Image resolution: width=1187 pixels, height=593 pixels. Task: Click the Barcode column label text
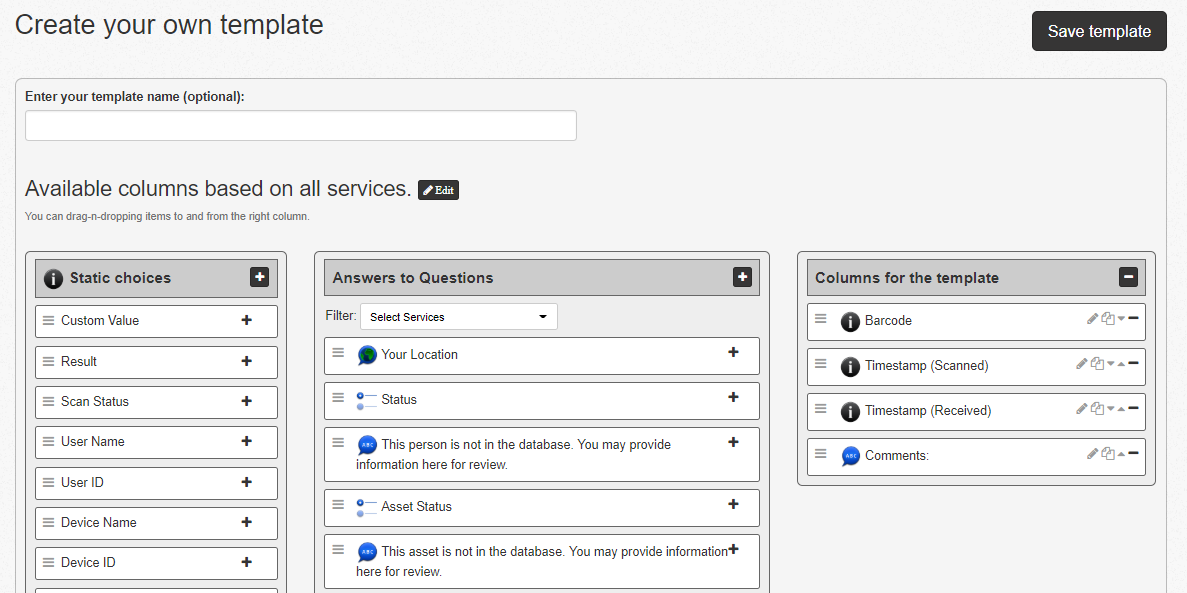(x=888, y=320)
